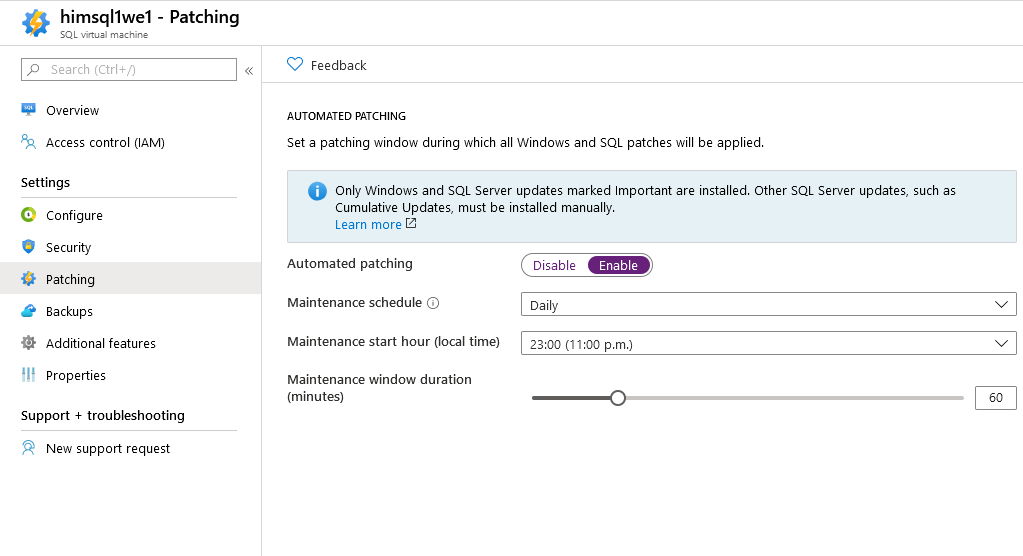Open the Maintenance schedule Daily dropdown
The image size is (1023, 556).
tap(769, 304)
